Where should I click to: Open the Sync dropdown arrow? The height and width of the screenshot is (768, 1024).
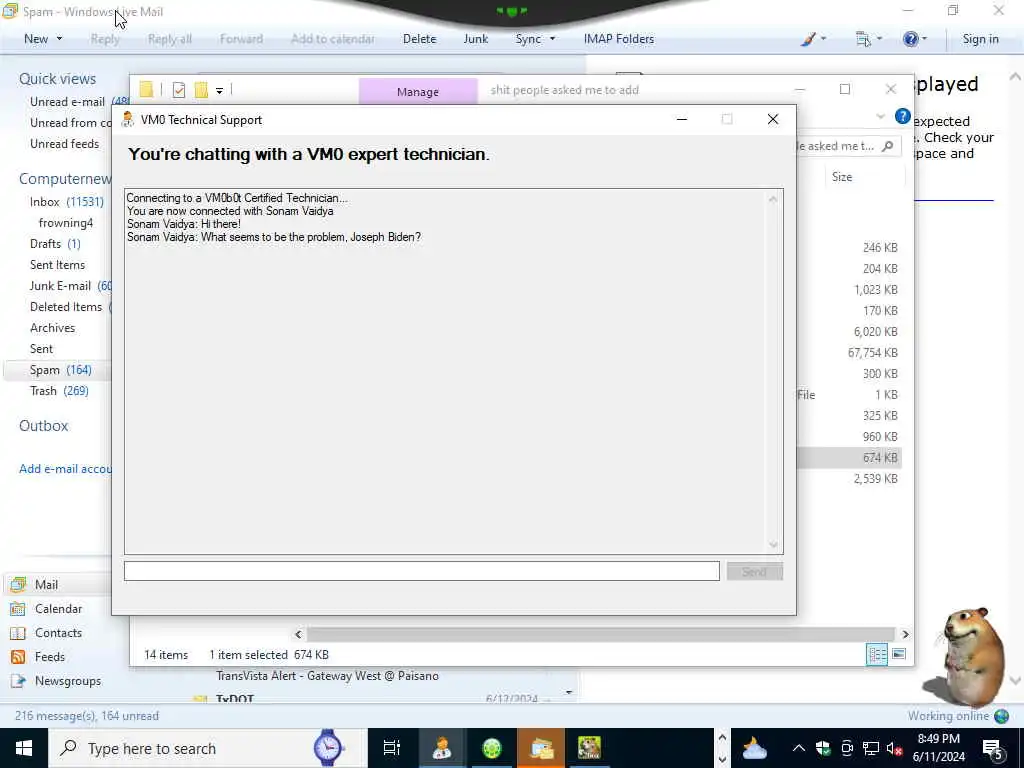click(x=552, y=39)
